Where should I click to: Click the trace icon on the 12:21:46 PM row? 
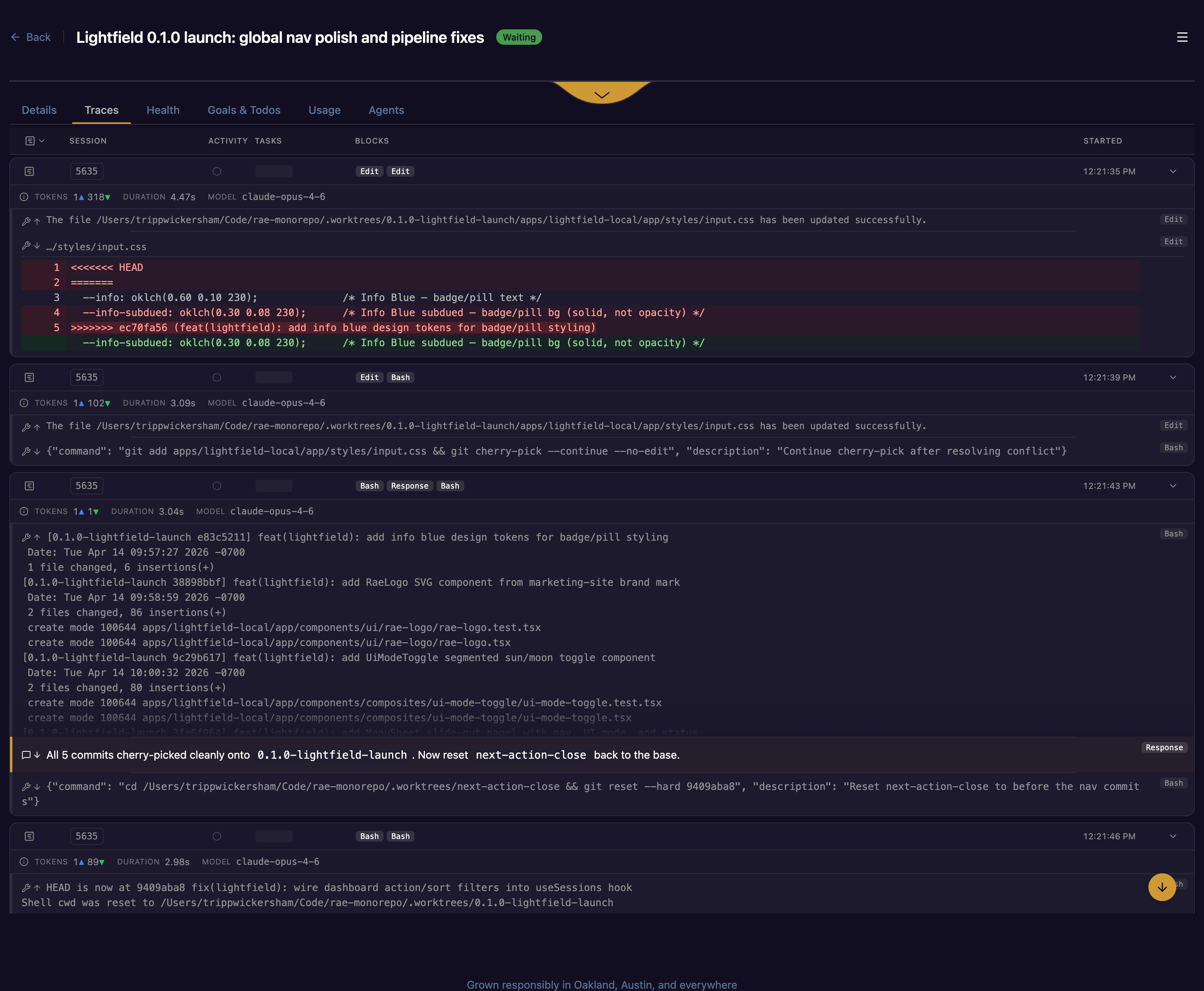[x=30, y=836]
